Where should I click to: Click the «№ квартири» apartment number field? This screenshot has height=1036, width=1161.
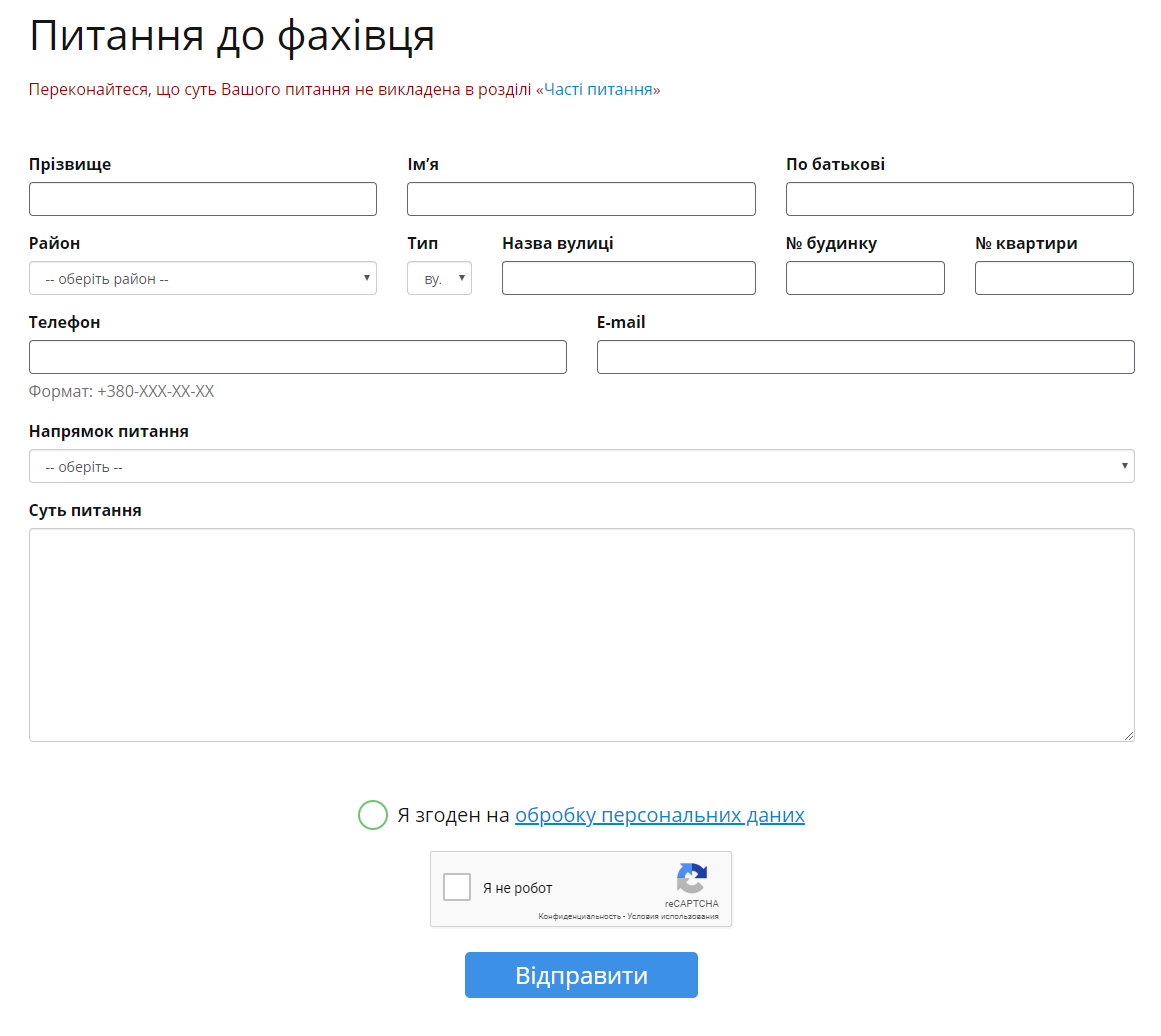[x=1053, y=277]
